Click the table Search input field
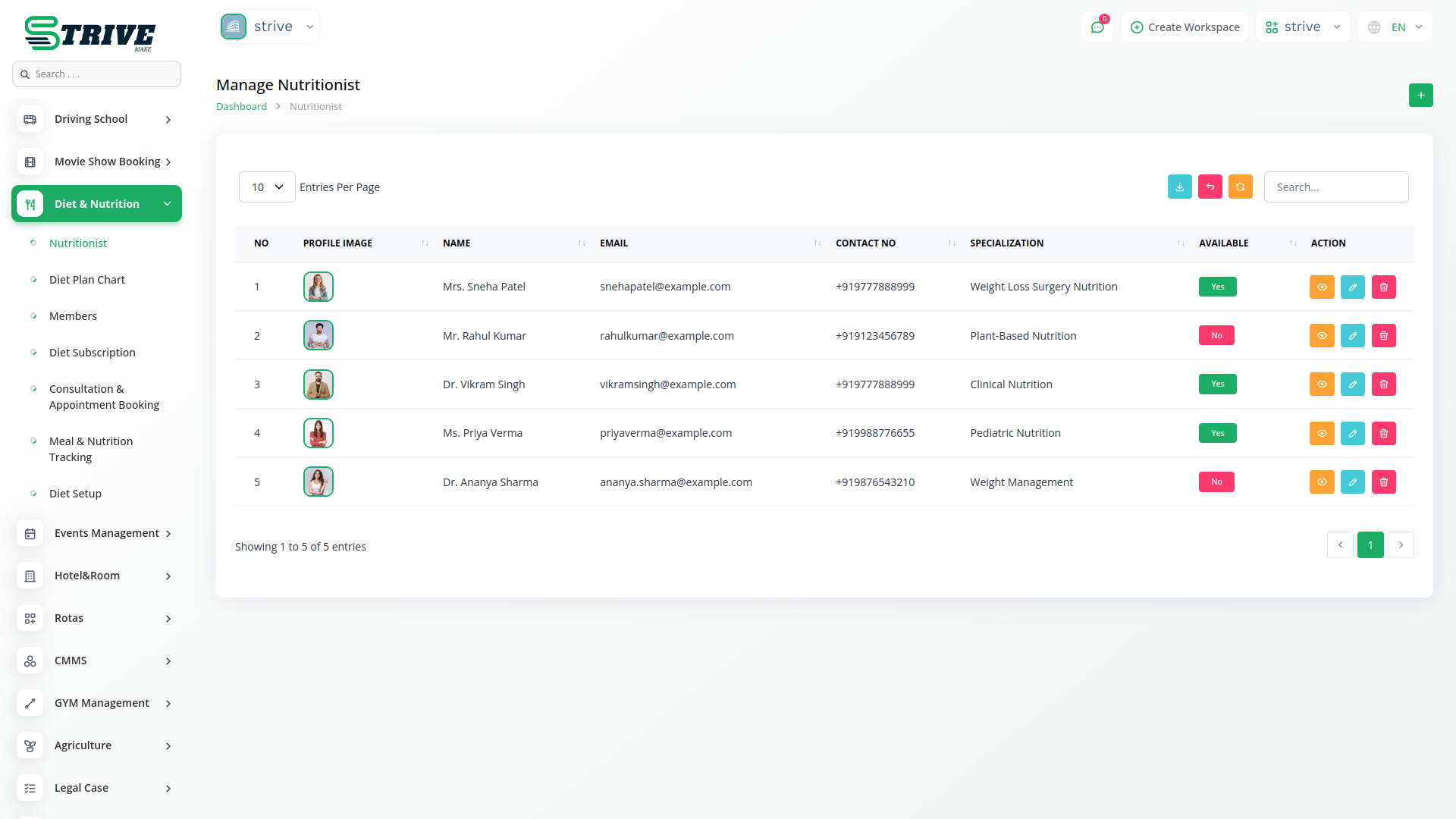The height and width of the screenshot is (819, 1456). pos(1335,187)
